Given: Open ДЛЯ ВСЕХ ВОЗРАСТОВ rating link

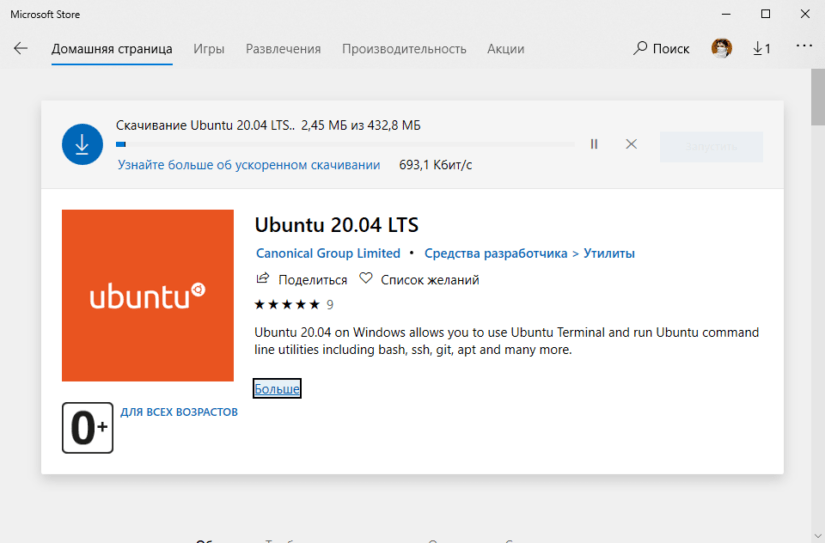Looking at the screenshot, I should 179,412.
